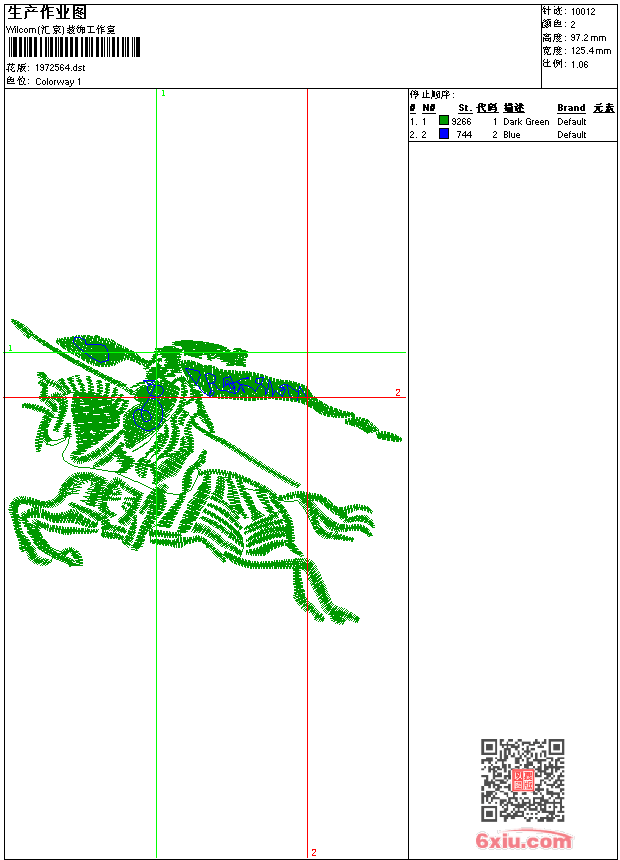The height and width of the screenshot is (860, 620).
Task: Click the 代码 column header
Action: pyautogui.click(x=487, y=108)
